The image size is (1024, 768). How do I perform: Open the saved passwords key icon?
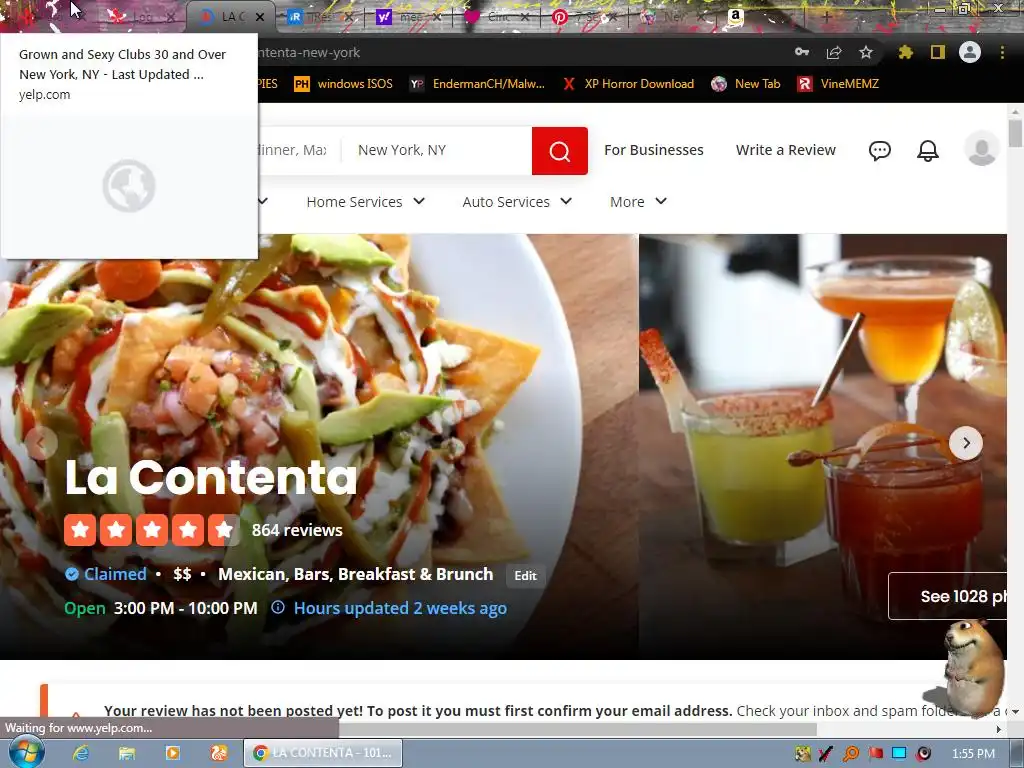[x=802, y=52]
